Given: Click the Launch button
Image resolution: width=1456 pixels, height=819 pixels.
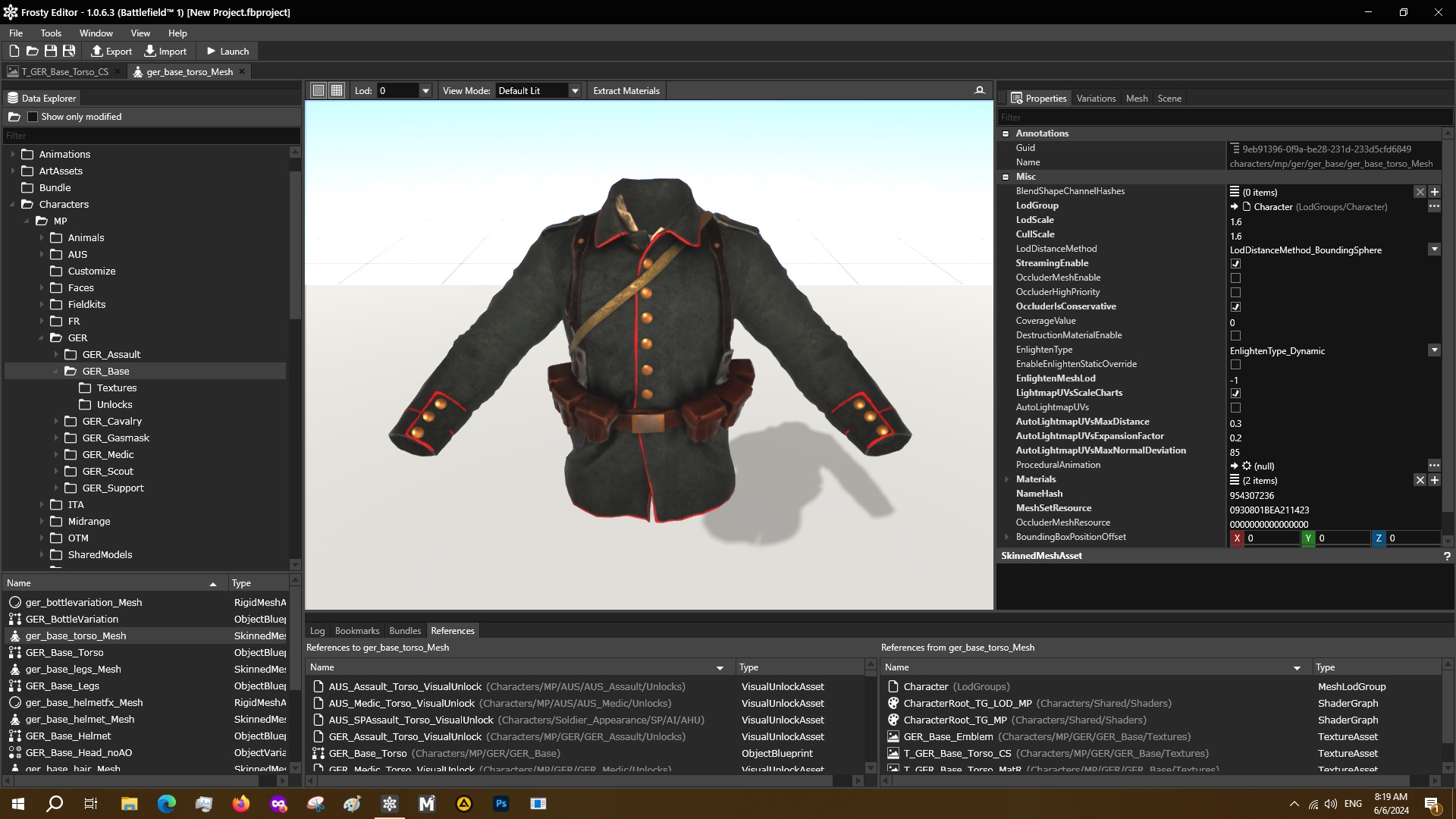Looking at the screenshot, I should (x=227, y=51).
